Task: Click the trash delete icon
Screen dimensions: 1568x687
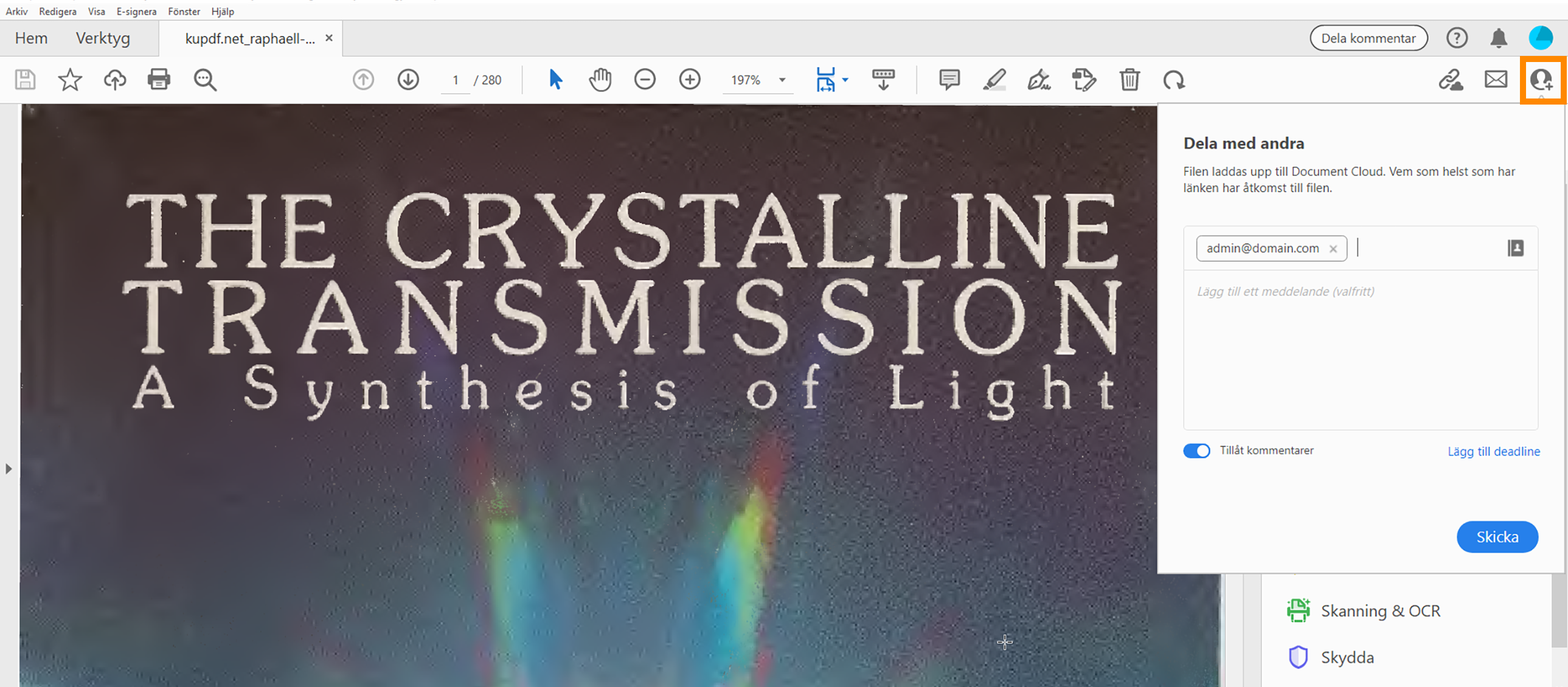Action: tap(1129, 80)
